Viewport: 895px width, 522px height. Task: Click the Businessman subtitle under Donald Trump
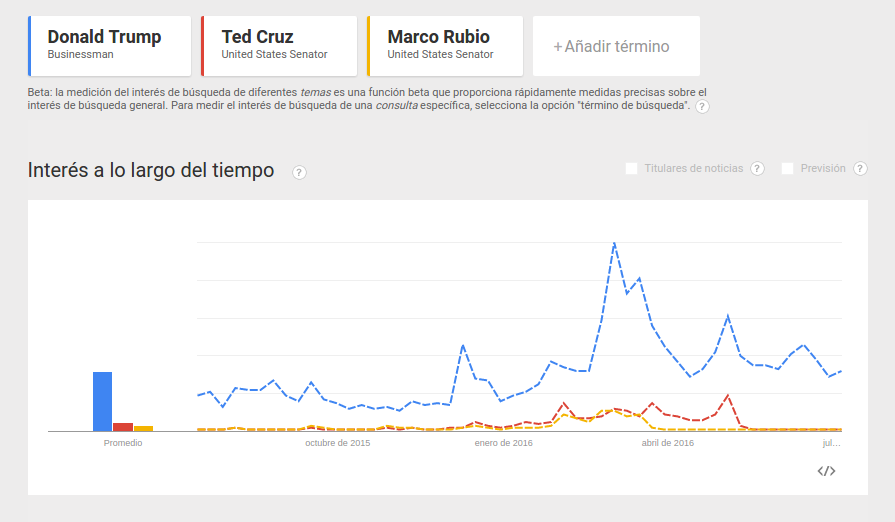tap(80, 54)
